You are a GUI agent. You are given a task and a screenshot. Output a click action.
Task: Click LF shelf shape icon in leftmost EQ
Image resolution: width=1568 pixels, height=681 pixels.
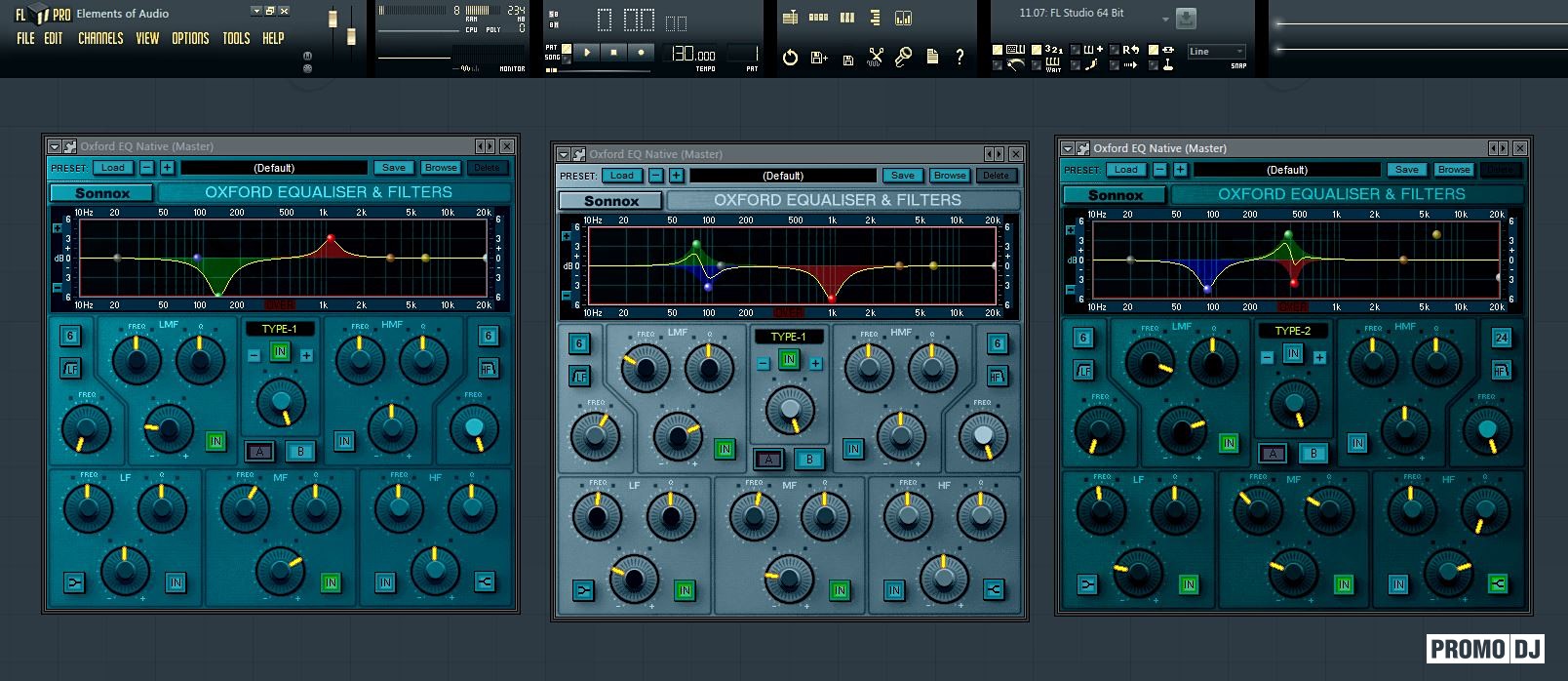[x=74, y=582]
